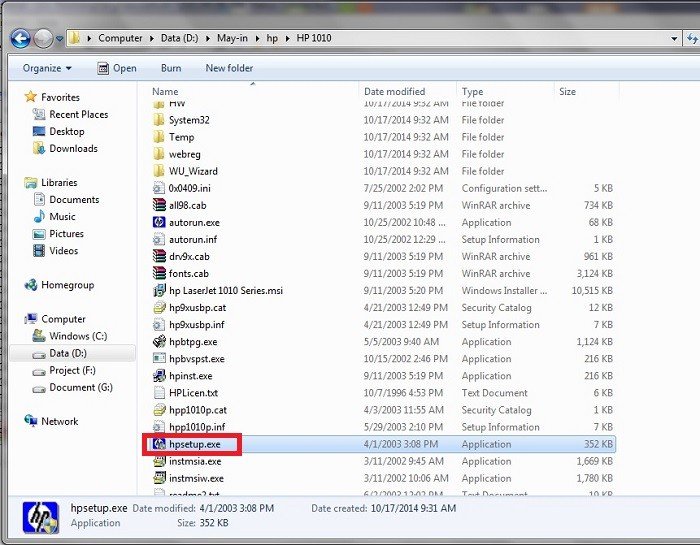Select the instmsiw.exe installer icon
This screenshot has height=545, width=700.
(159, 478)
